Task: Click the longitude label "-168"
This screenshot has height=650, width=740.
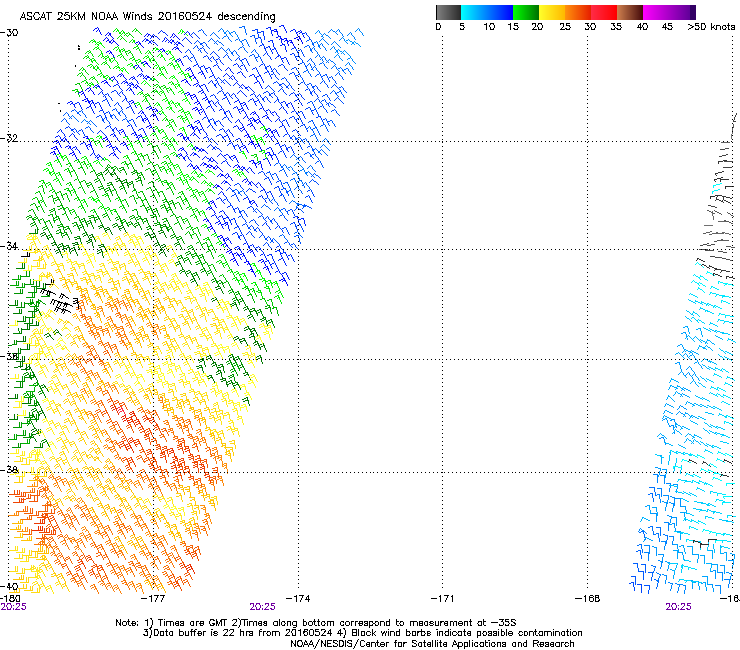Action: pyautogui.click(x=587, y=599)
